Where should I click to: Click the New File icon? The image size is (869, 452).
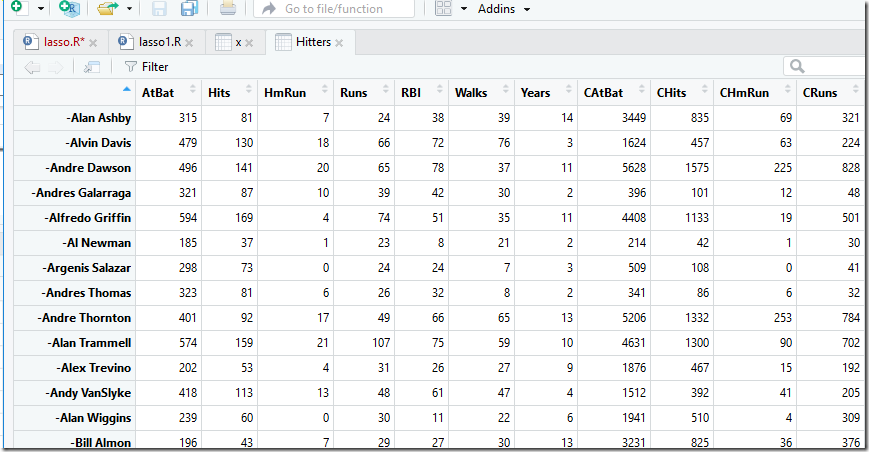pyautogui.click(x=18, y=7)
